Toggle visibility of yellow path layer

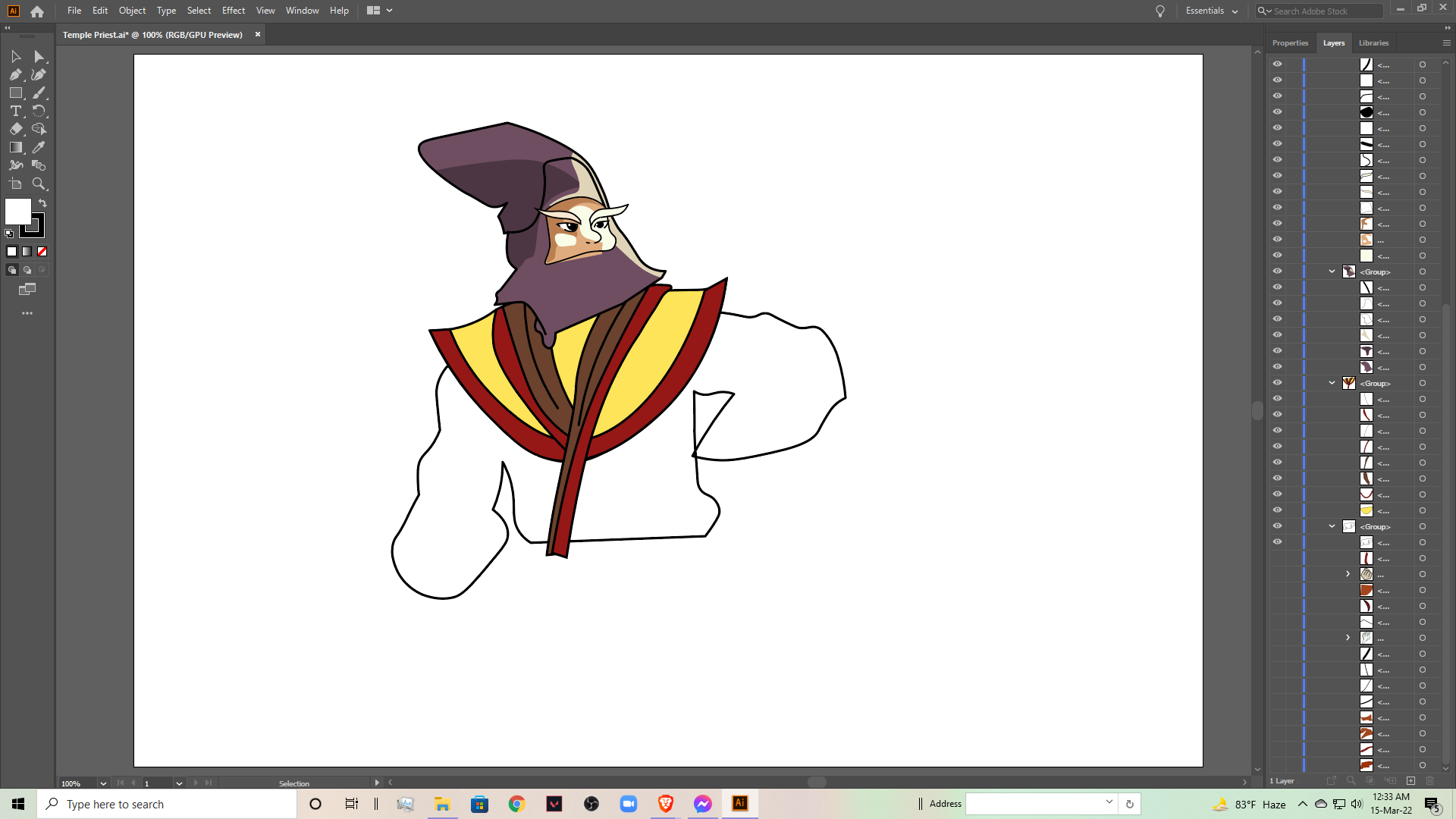[x=1277, y=510]
